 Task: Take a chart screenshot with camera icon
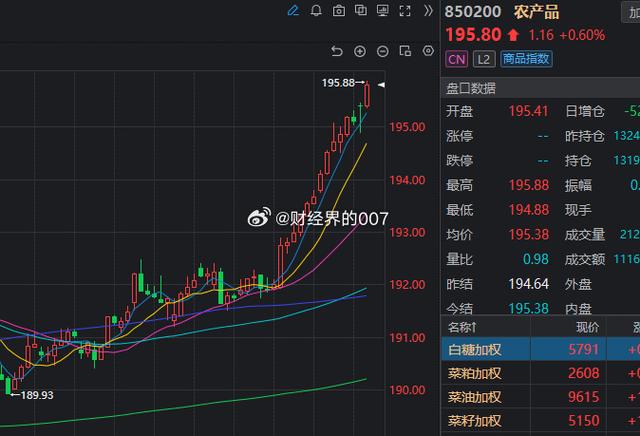point(339,11)
